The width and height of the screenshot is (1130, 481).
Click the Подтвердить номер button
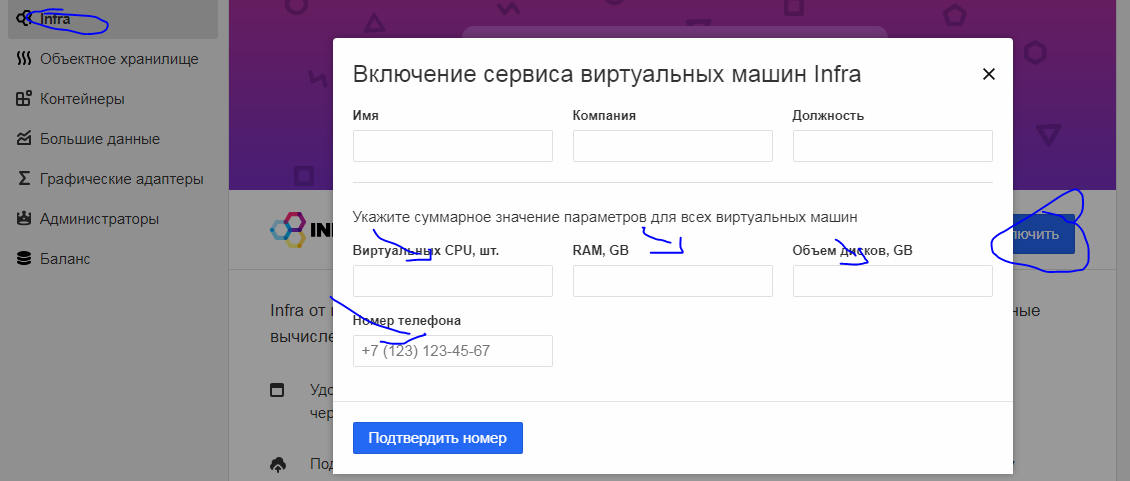pos(437,438)
